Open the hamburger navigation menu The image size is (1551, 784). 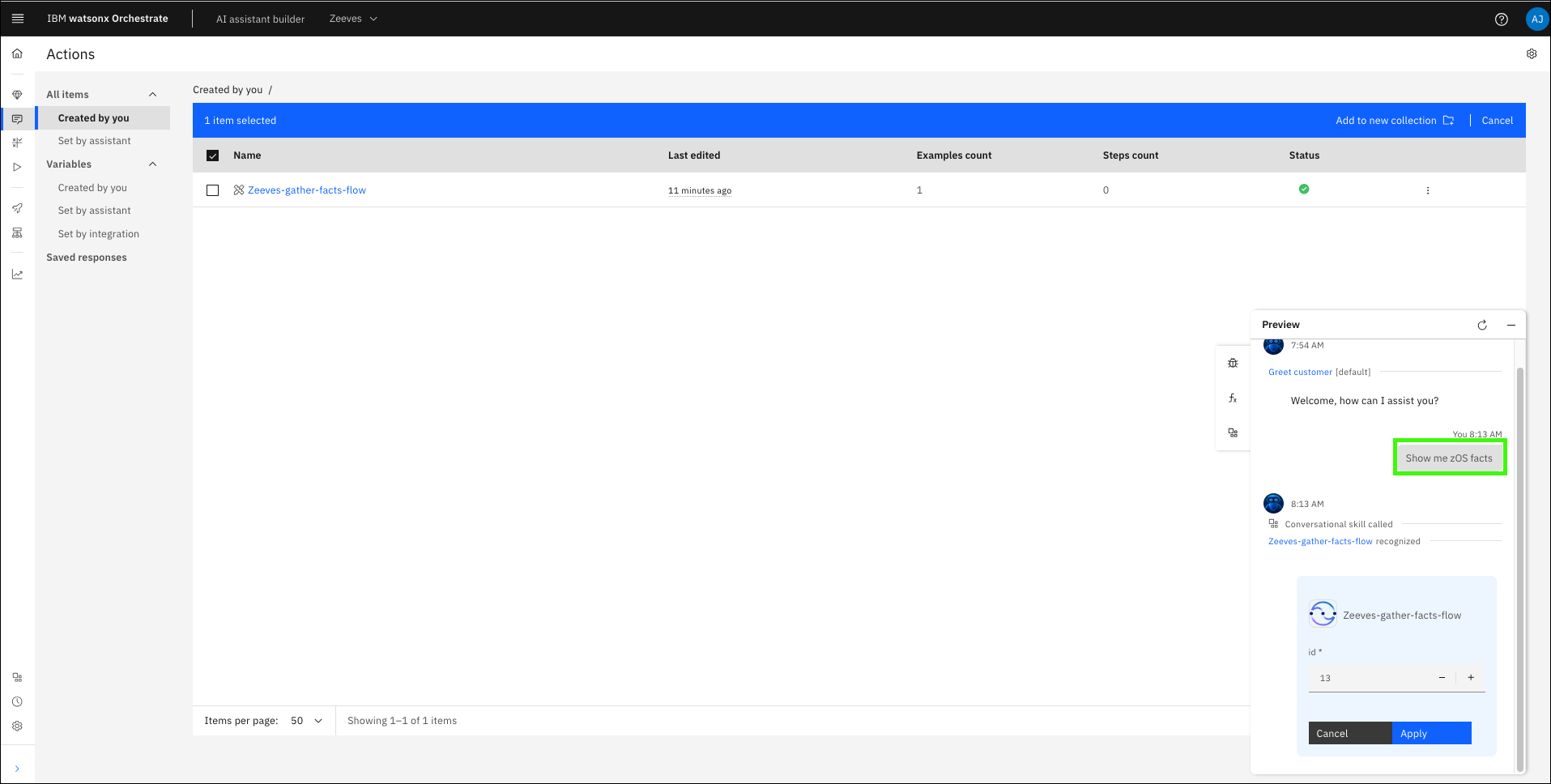tap(18, 19)
